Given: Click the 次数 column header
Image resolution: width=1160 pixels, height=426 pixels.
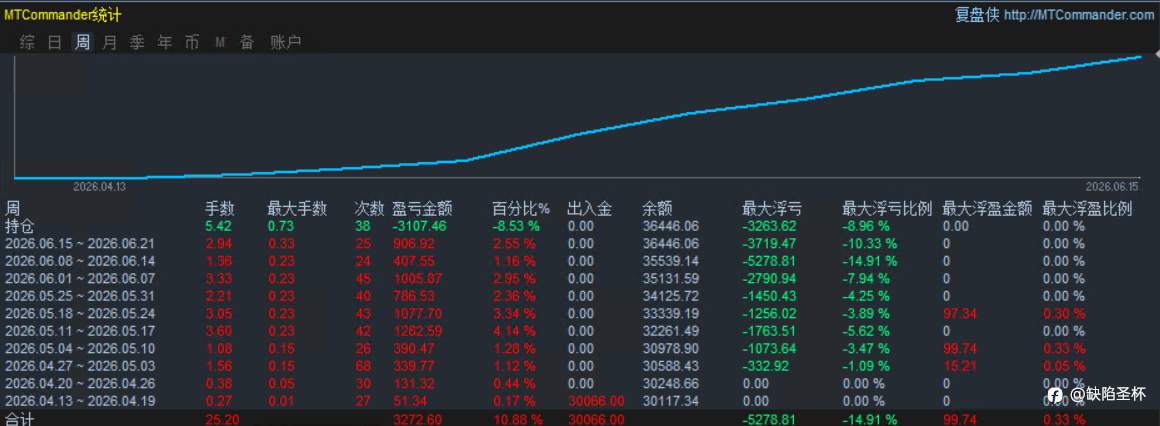Looking at the screenshot, I should pyautogui.click(x=370, y=209).
